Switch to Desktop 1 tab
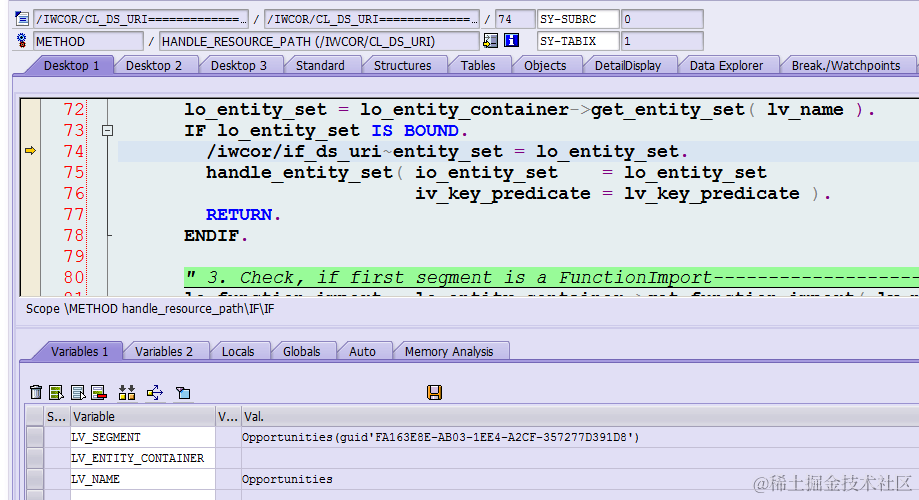919x500 pixels. tap(72, 66)
